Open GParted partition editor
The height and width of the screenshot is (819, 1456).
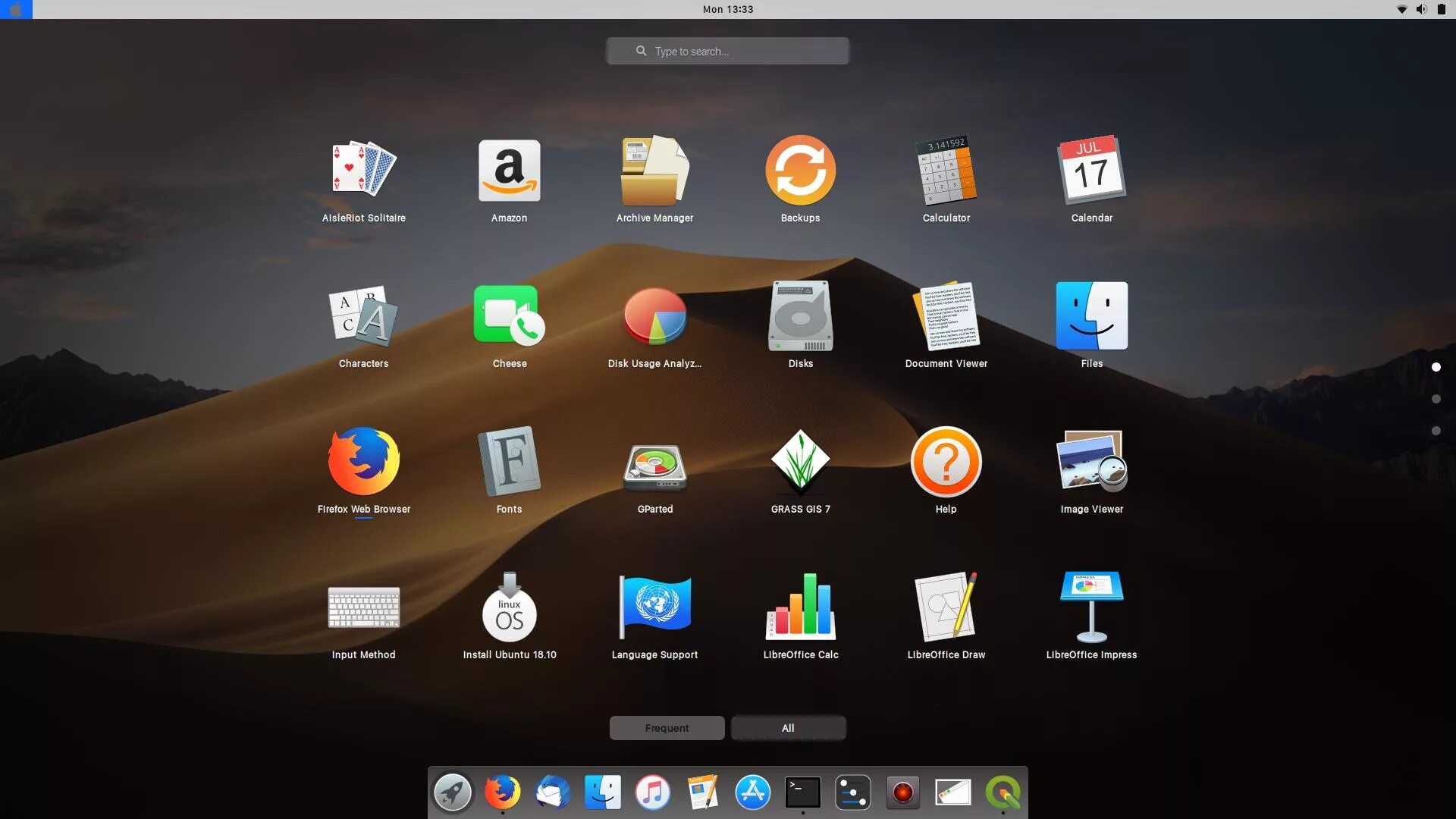654,463
